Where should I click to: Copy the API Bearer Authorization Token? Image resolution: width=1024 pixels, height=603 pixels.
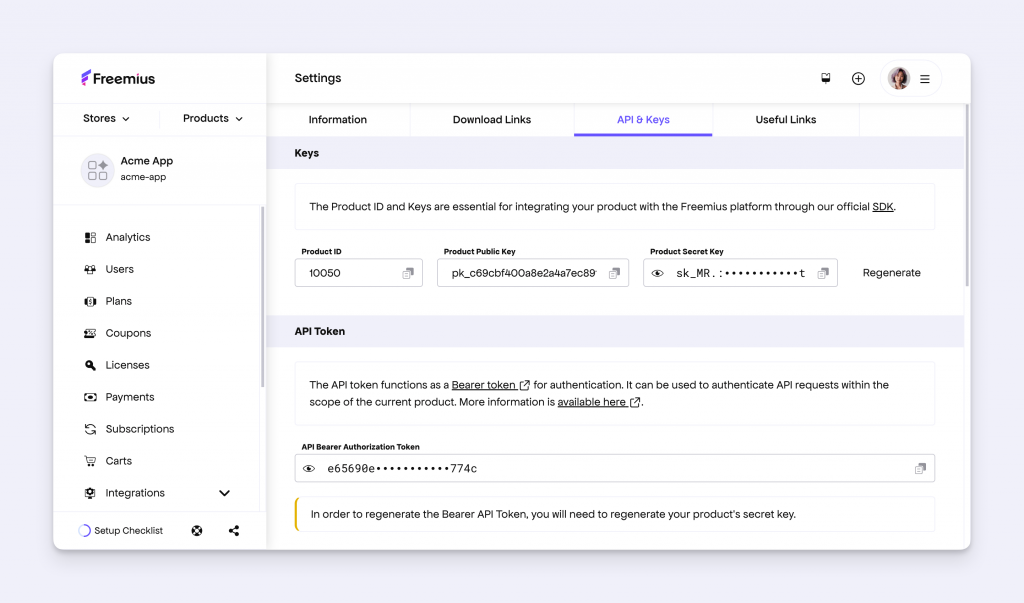[x=920, y=468]
